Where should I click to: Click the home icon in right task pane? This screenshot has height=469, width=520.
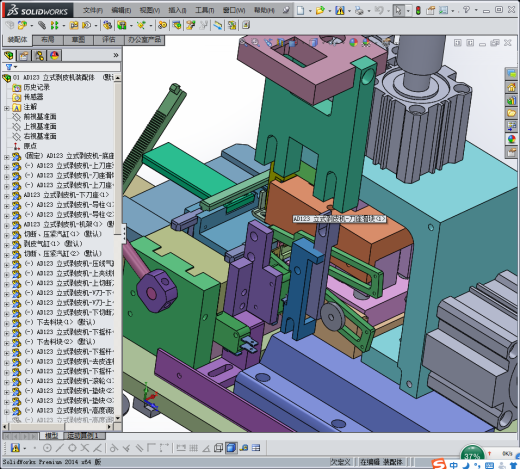pyautogui.click(x=511, y=87)
